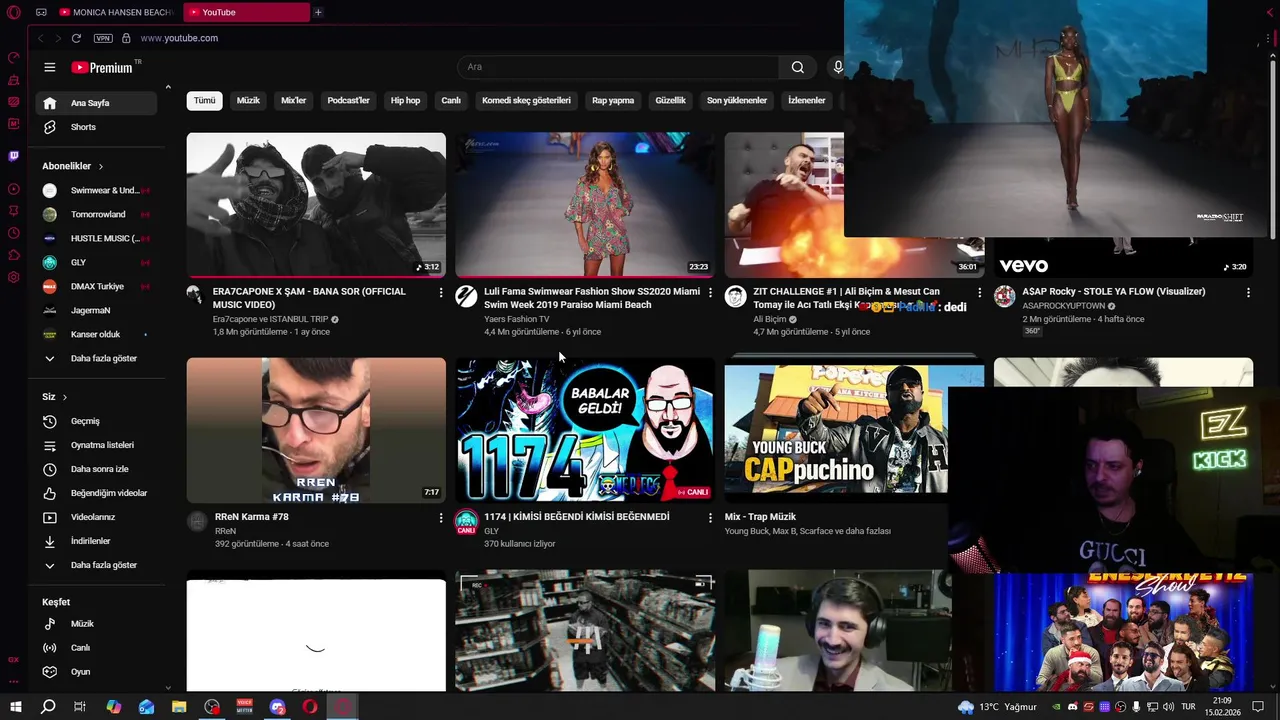This screenshot has height=720, width=1280.
Task: Select Komedi skeç gösterileri chip
Action: click(526, 101)
